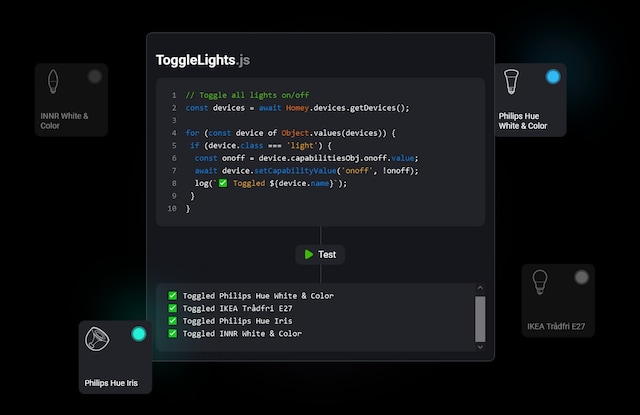Toggle the gray status dot on INNR card
Viewport: 640px width, 415px height.
(x=94, y=76)
